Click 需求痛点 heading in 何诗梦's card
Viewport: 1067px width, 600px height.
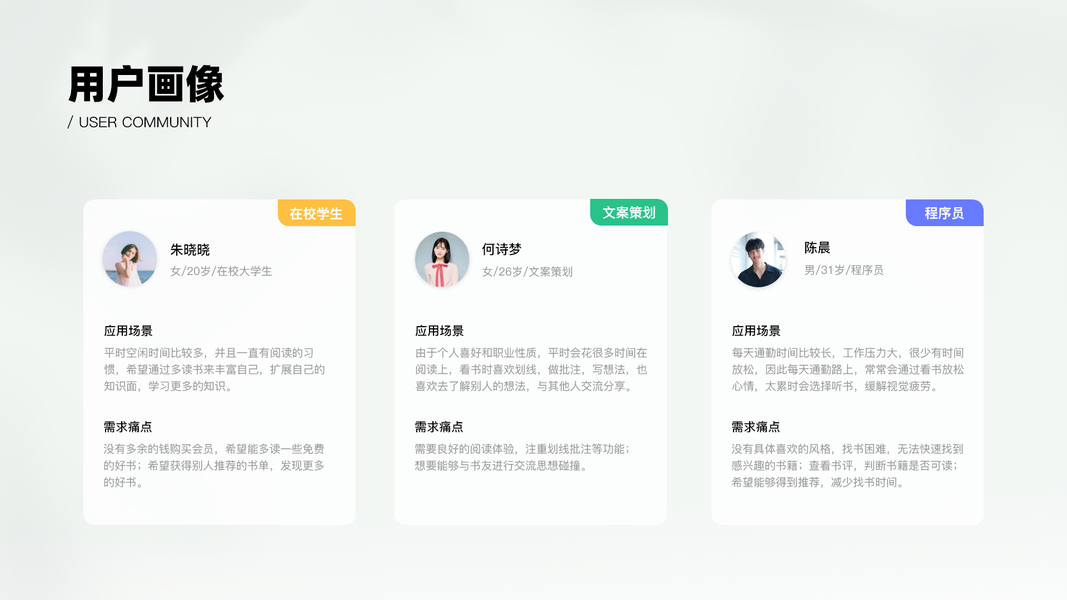(x=439, y=427)
